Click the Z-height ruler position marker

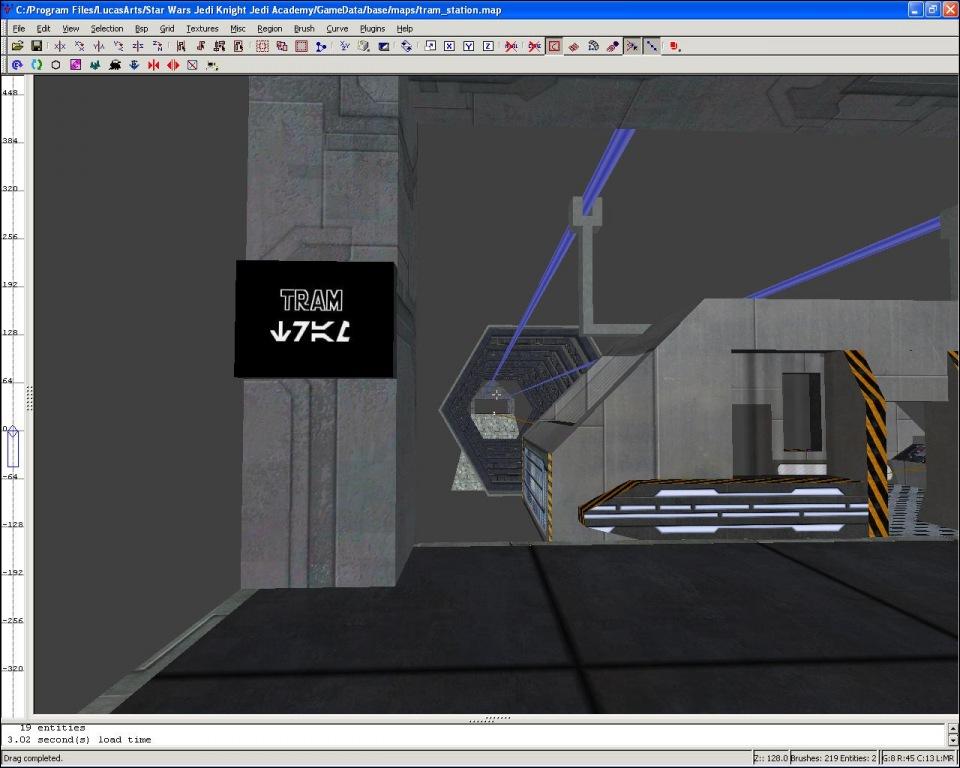[13, 447]
